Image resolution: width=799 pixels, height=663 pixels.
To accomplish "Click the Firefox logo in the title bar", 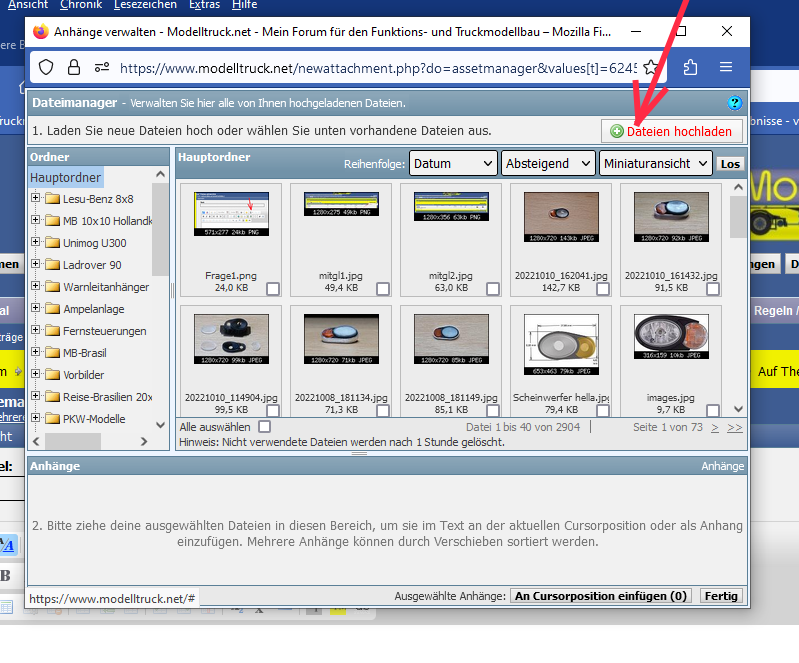I will 41,32.
